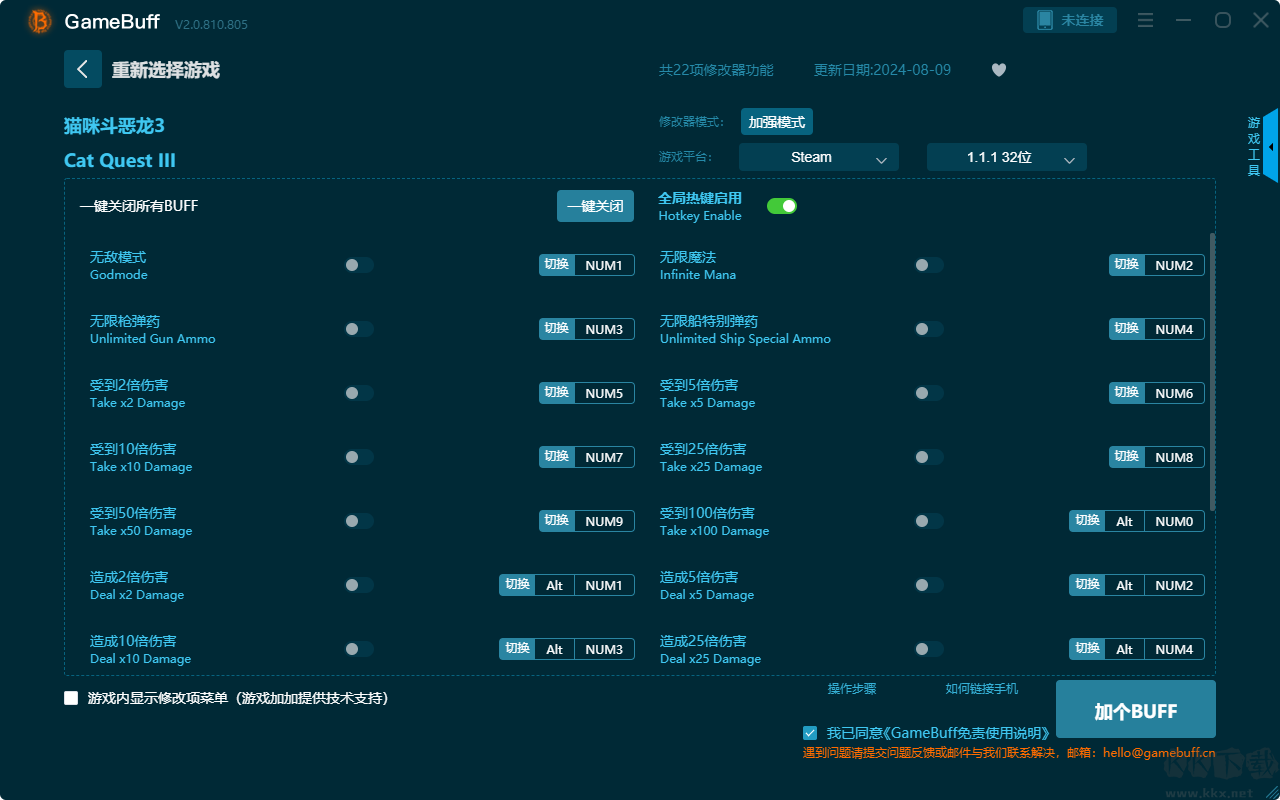This screenshot has height=800, width=1280.
Task: Uncheck the GameBuff disclaimer agreement checkbox
Action: point(810,733)
